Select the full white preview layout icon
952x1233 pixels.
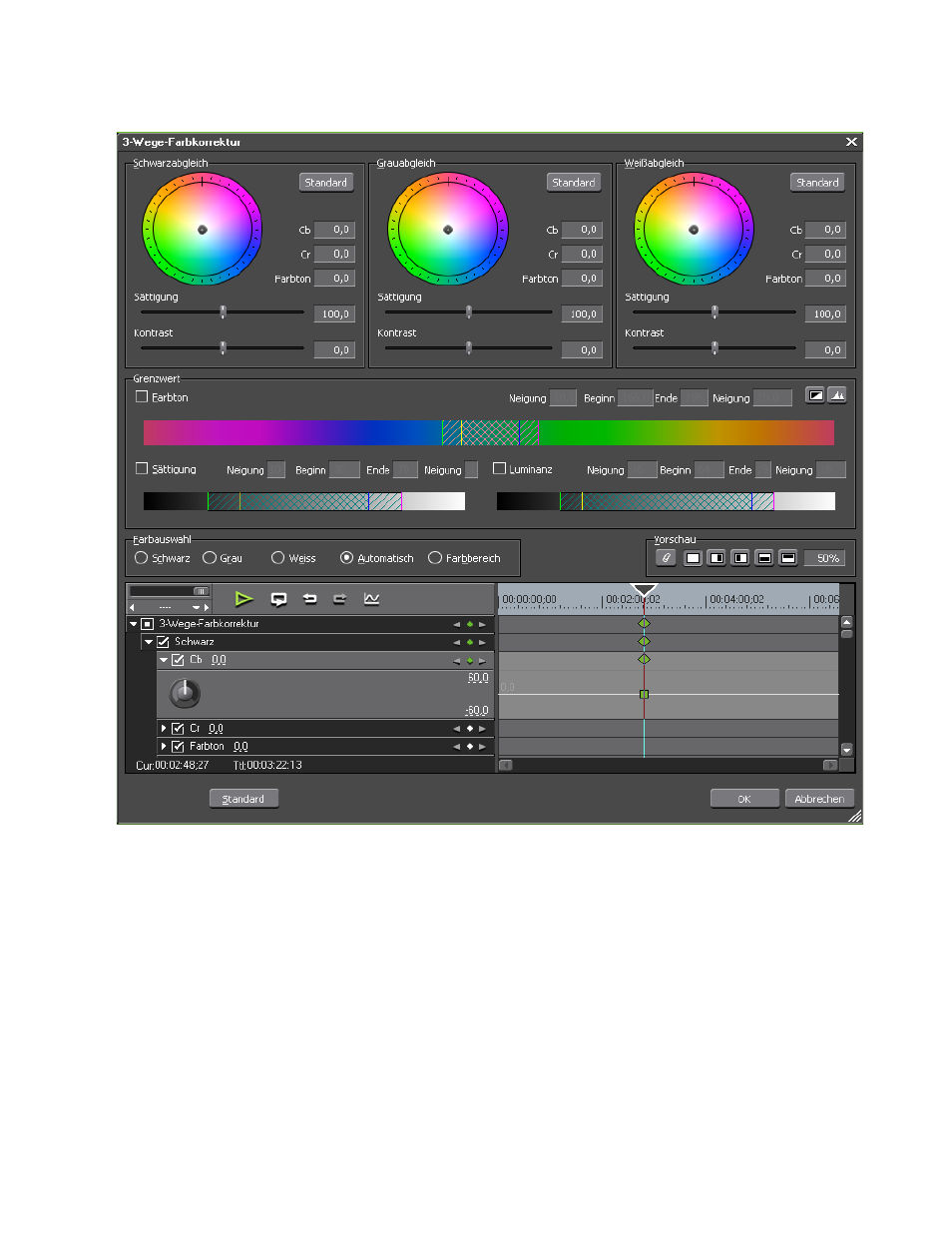coord(693,558)
